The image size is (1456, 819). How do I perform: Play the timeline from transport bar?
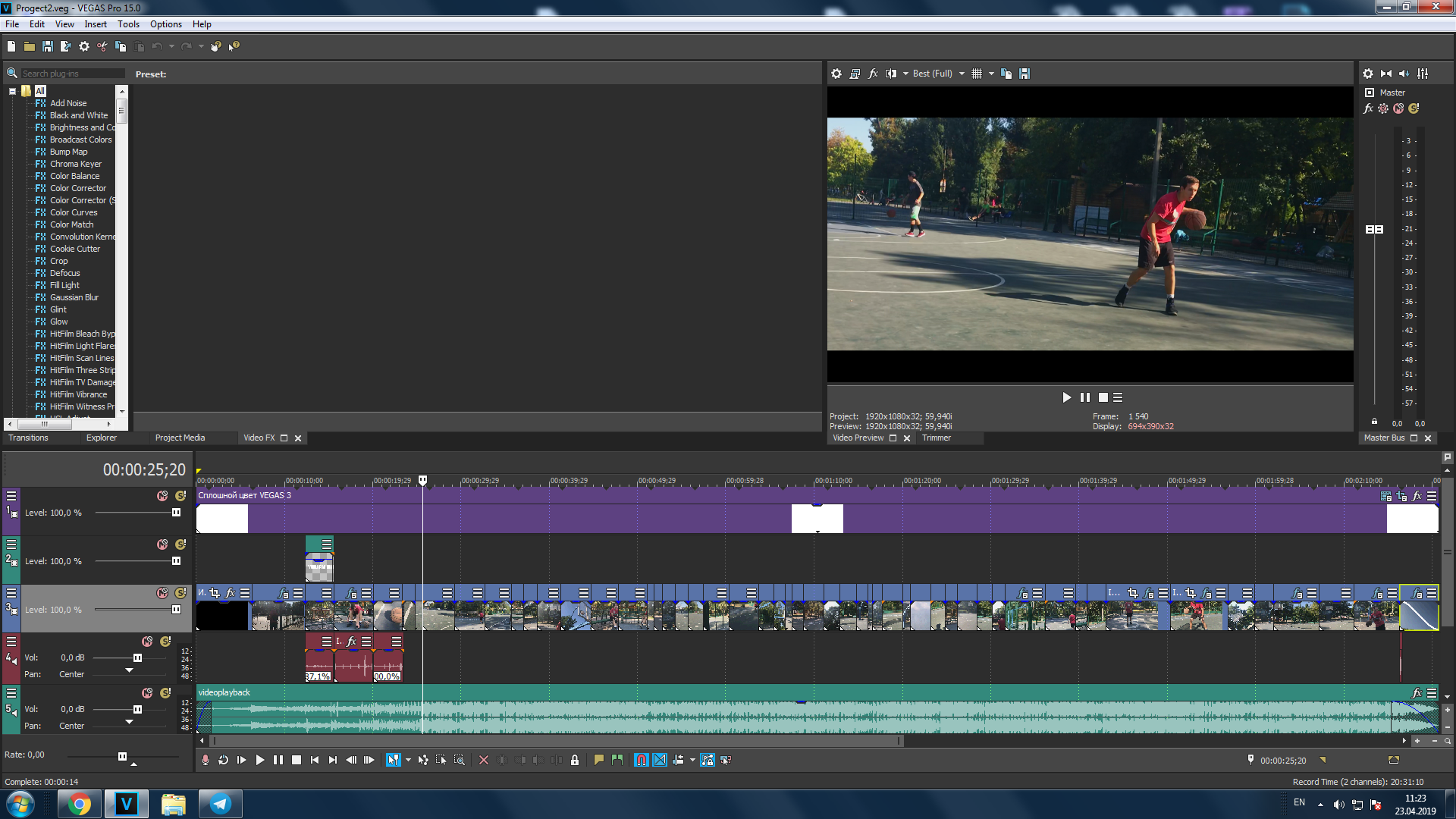(260, 760)
